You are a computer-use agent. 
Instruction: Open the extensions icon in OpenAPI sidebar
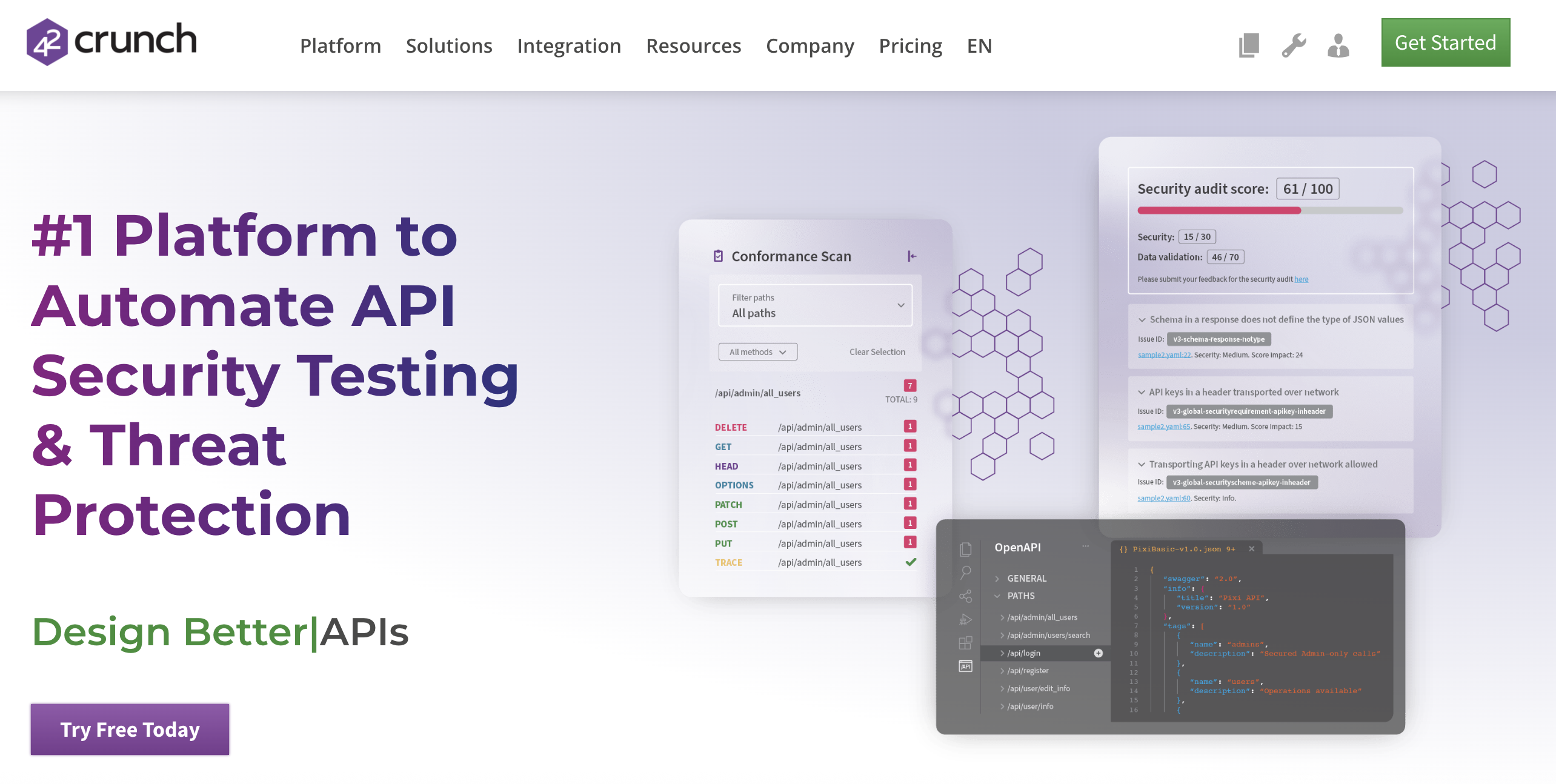pos(966,643)
